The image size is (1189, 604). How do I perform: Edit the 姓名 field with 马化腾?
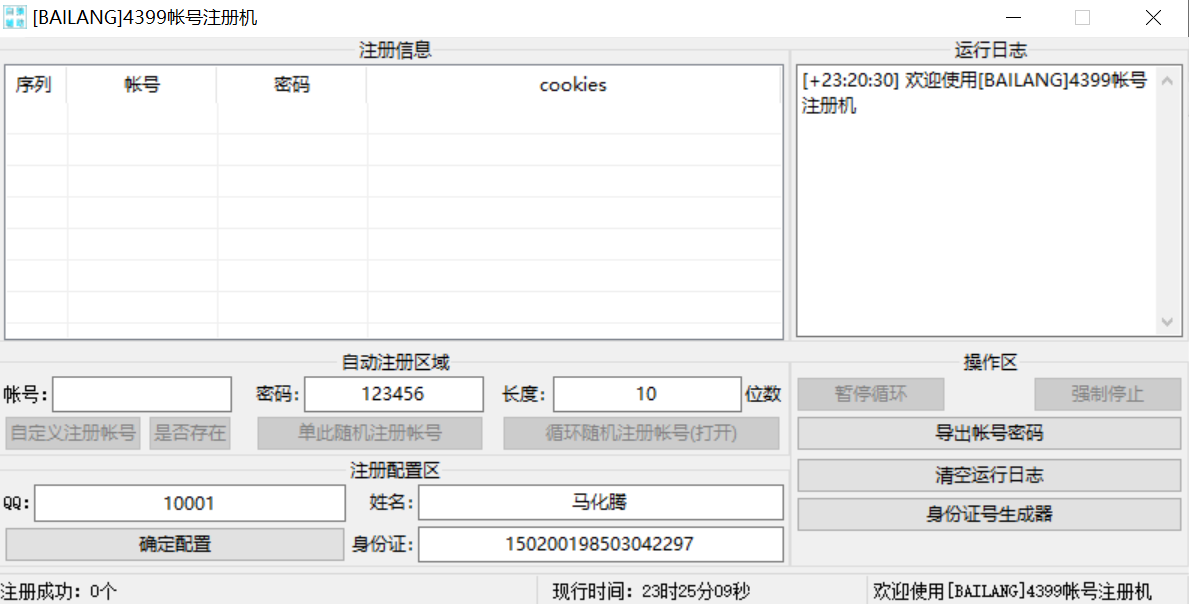600,503
